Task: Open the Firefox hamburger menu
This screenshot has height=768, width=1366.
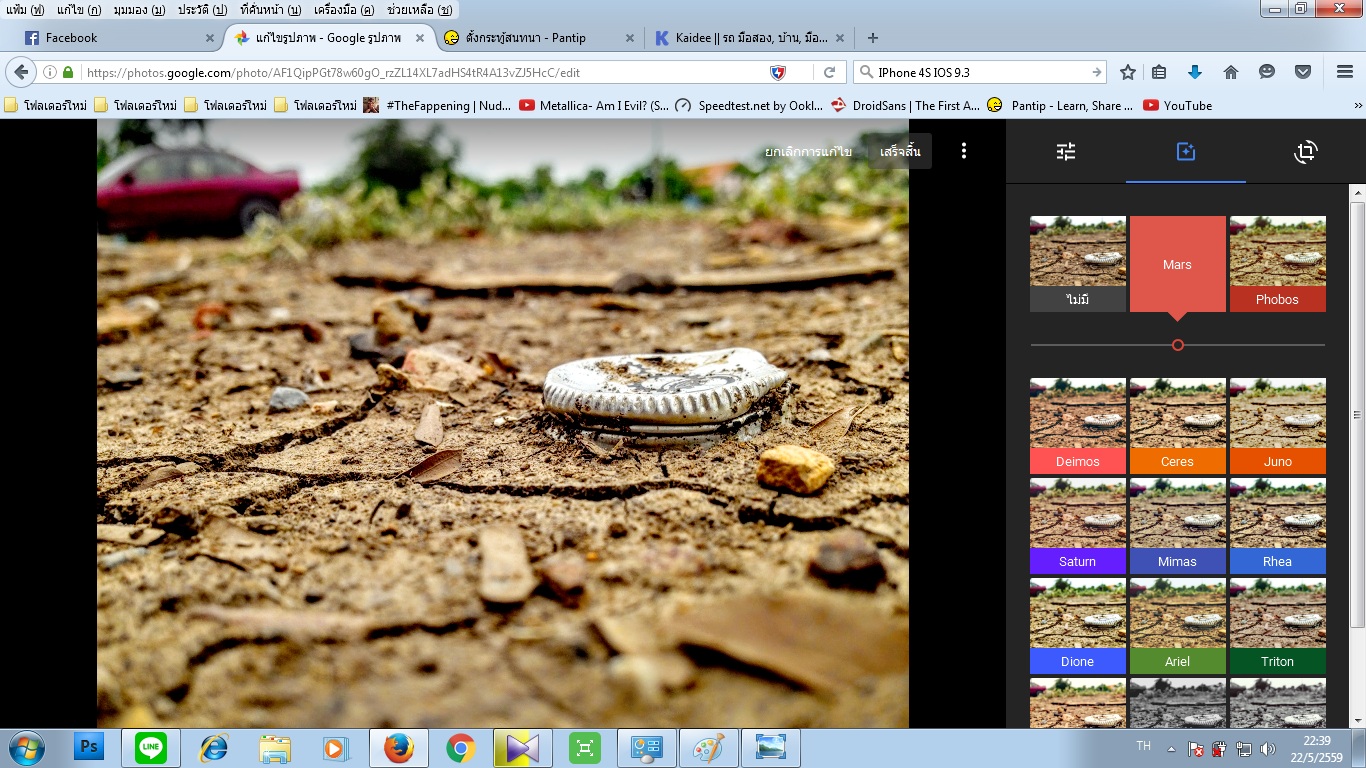Action: pos(1345,72)
